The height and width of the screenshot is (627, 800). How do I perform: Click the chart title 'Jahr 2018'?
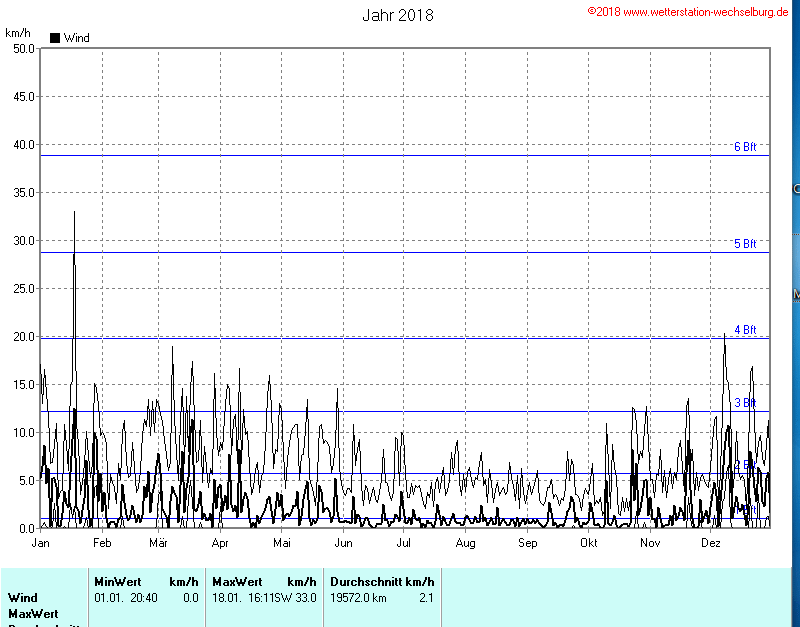(398, 15)
